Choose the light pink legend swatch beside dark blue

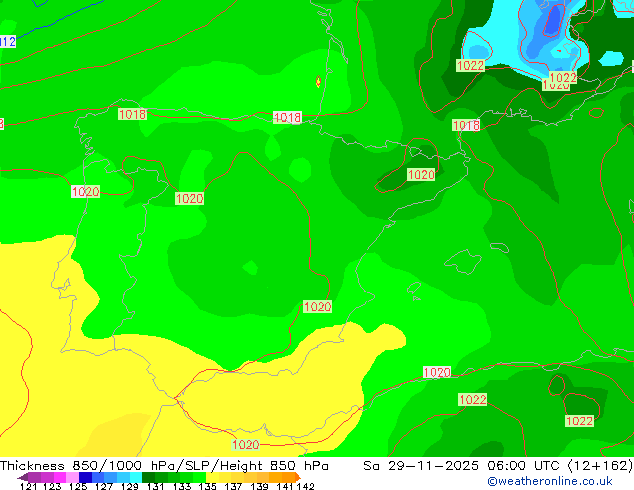[72, 477]
